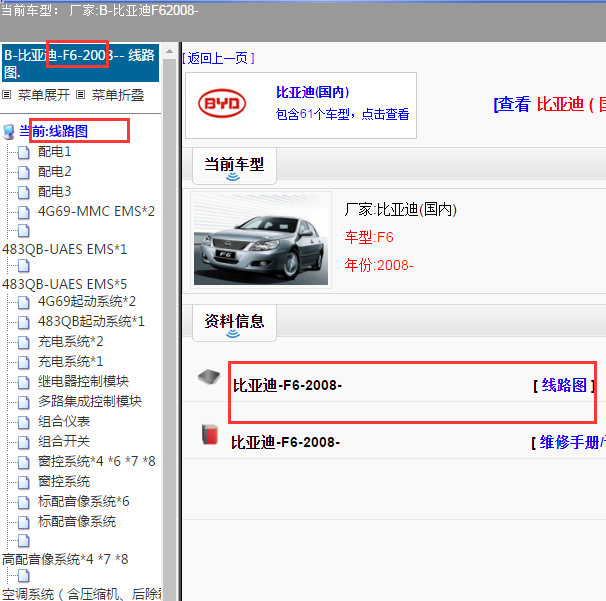This screenshot has height=601, width=606.
Task: Click the page icon beside 窗控系统*4 *6 *7 *8
Action: tap(24, 462)
